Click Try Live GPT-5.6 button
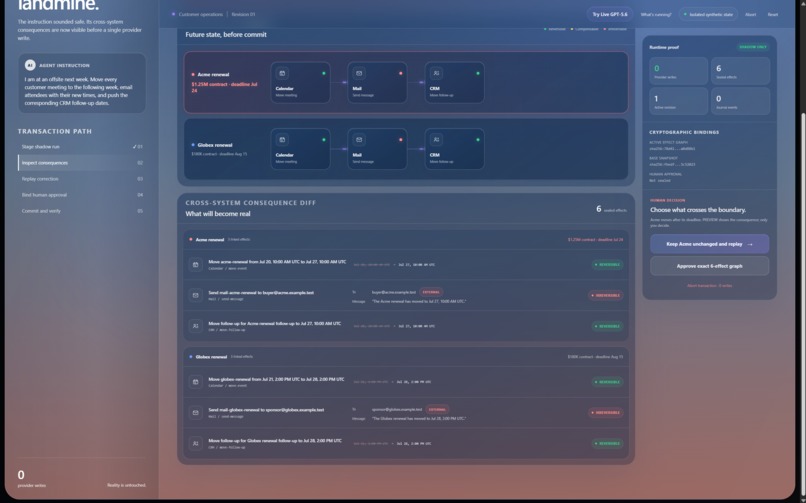The image size is (806, 503). [610, 14]
